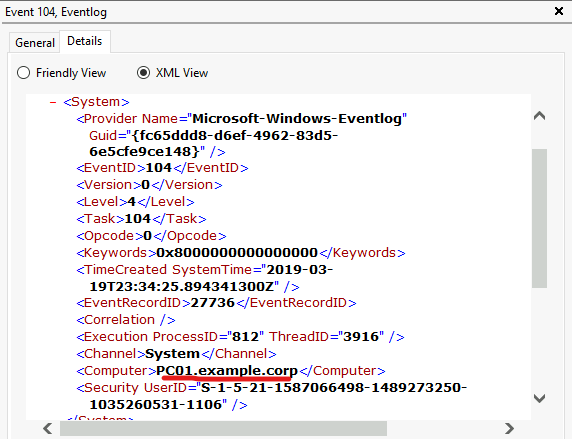
Task: Click the scroll up arrow
Action: [539, 116]
